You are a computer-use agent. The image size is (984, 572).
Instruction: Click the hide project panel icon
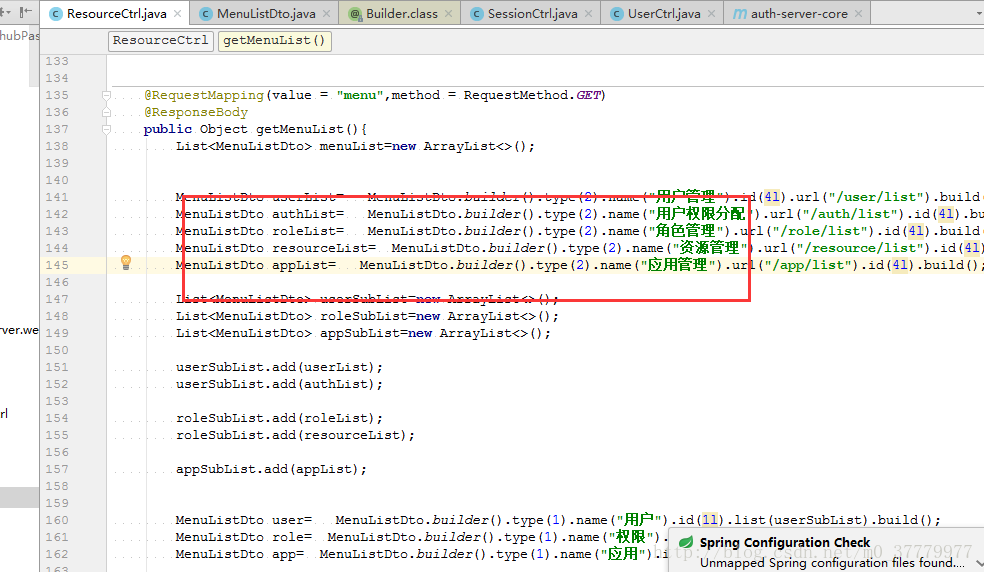(x=25, y=11)
